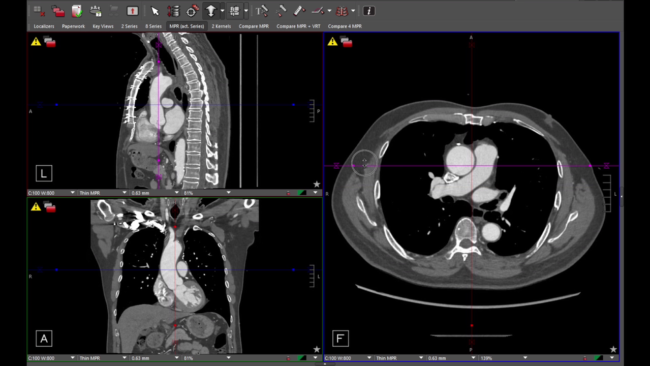Toggle the star marker in the axial view
The image size is (650, 366).
pos(614,349)
